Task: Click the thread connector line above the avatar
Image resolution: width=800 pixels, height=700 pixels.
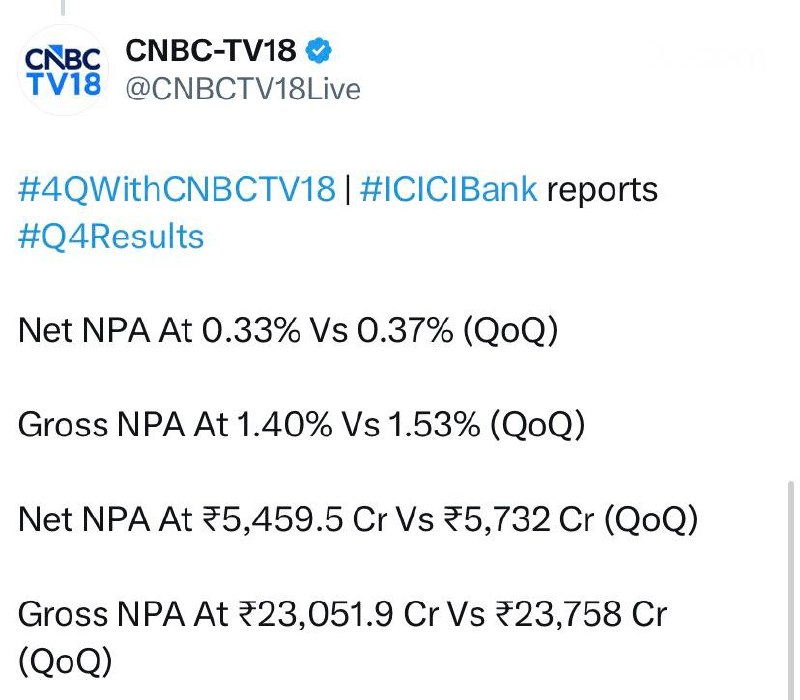Action: tap(61, 8)
